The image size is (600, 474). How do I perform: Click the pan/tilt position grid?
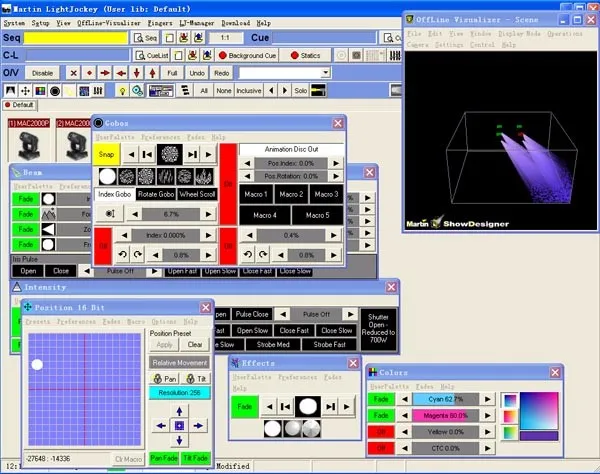point(85,389)
